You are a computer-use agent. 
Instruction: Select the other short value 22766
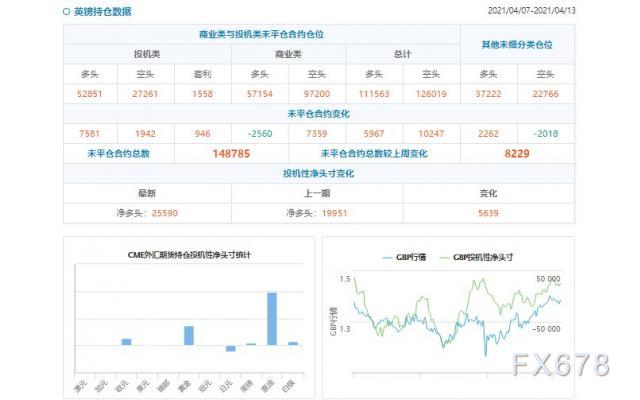(545, 94)
